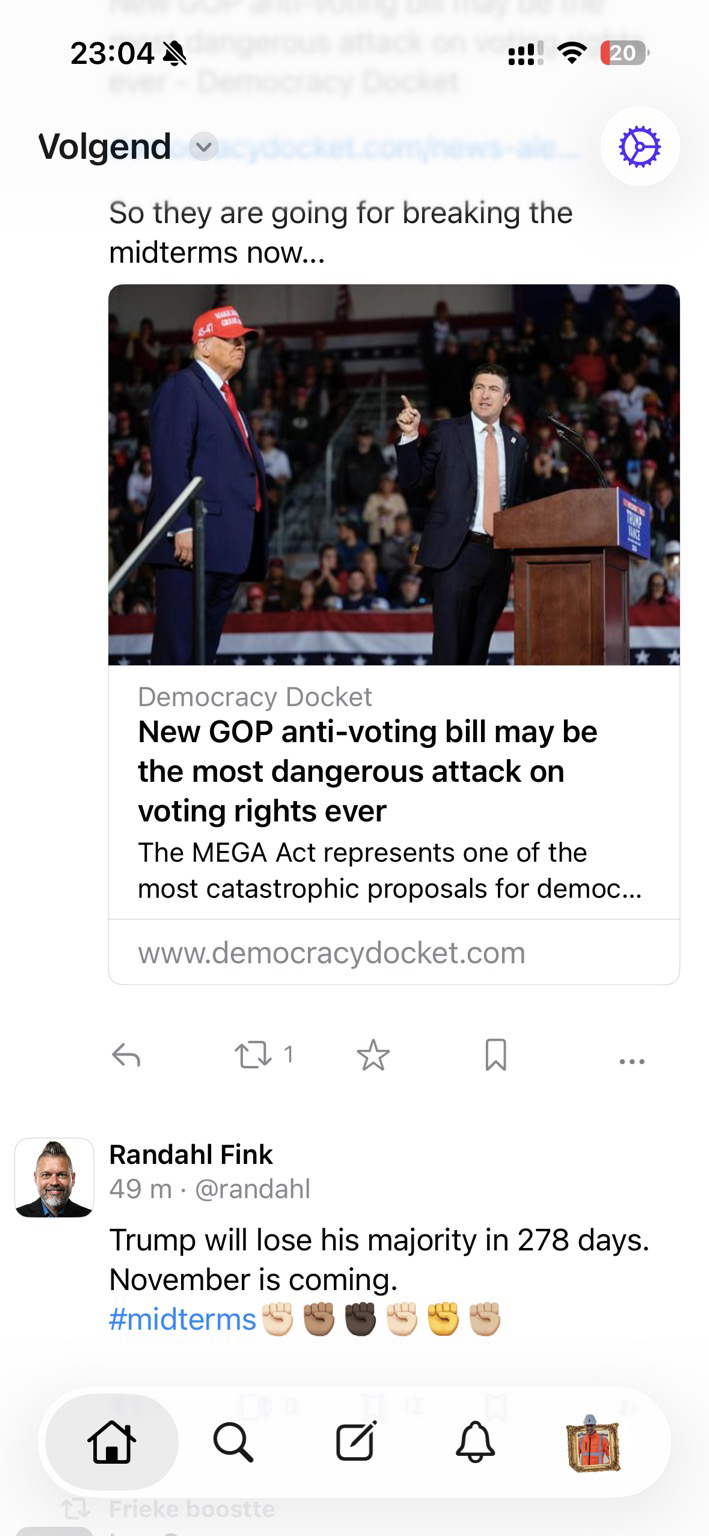Viewport: 709px width, 1536px height.
Task: Bookmark the Democracy Docket post
Action: click(495, 1055)
